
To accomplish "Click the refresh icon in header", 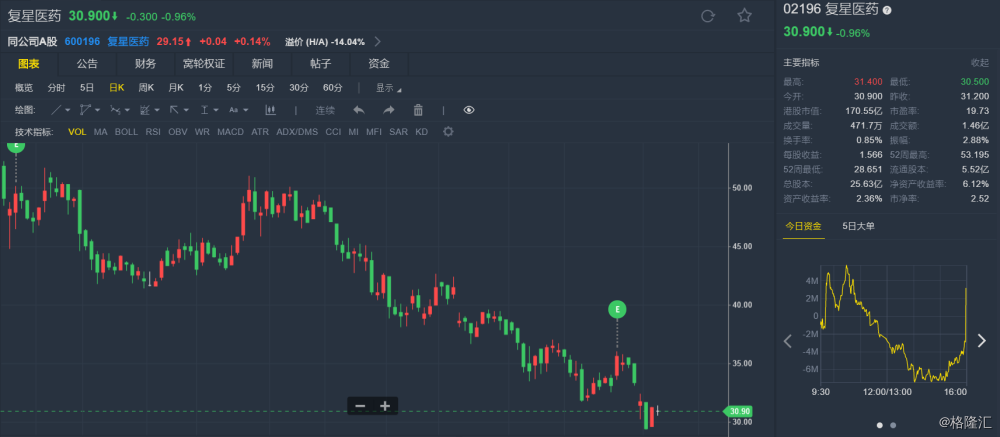I will [709, 16].
